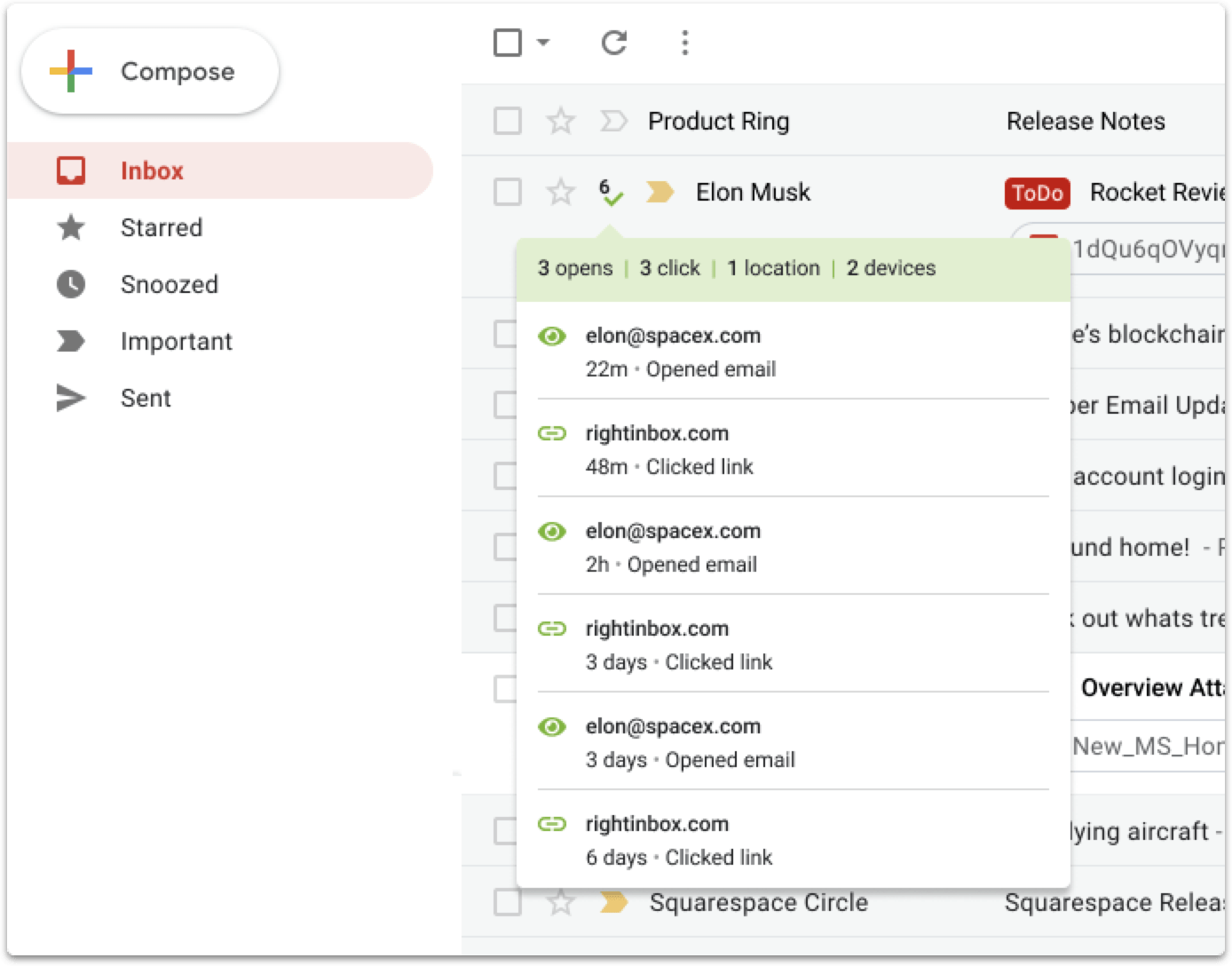
Task: Star the Product Ring email
Action: click(560, 120)
